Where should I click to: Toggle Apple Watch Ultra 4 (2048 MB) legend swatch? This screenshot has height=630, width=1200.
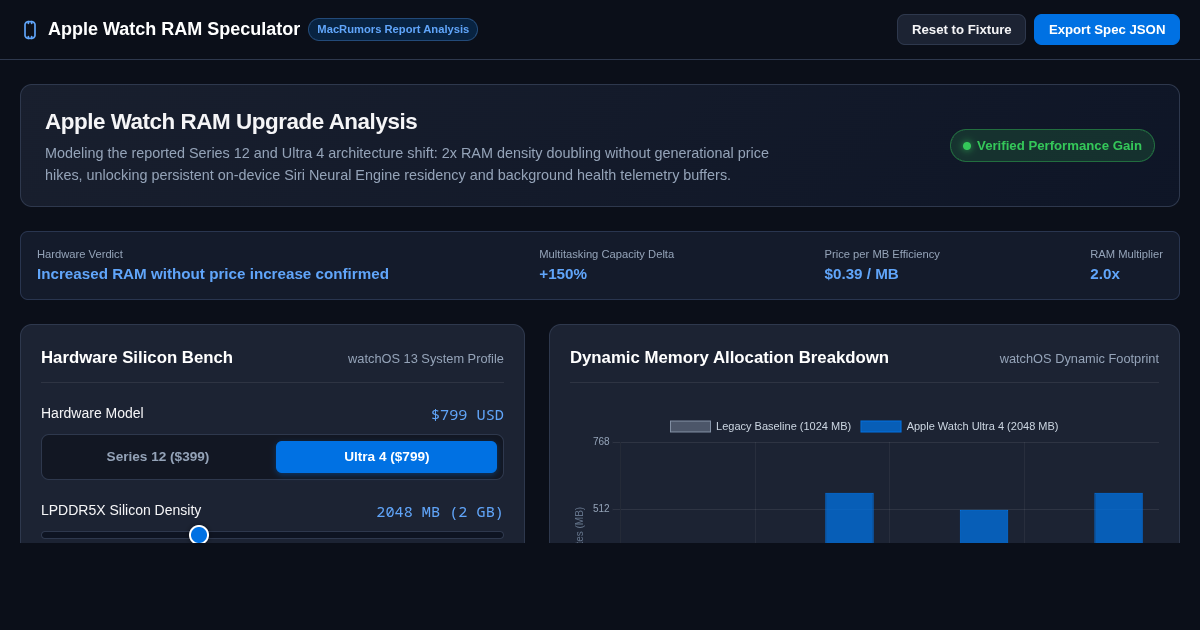[x=881, y=426]
